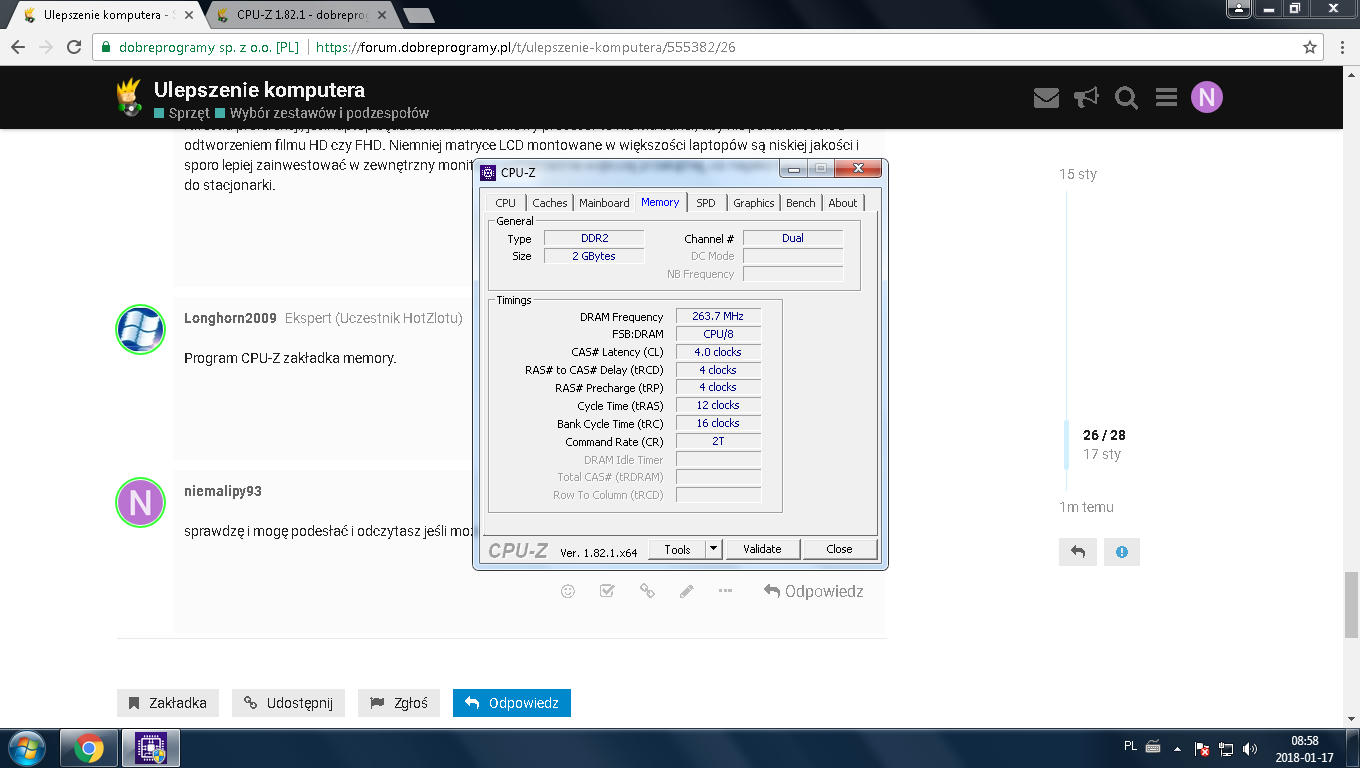The image size is (1360, 768).
Task: Open on-screen keyboard tray icon
Action: [x=1153, y=746]
